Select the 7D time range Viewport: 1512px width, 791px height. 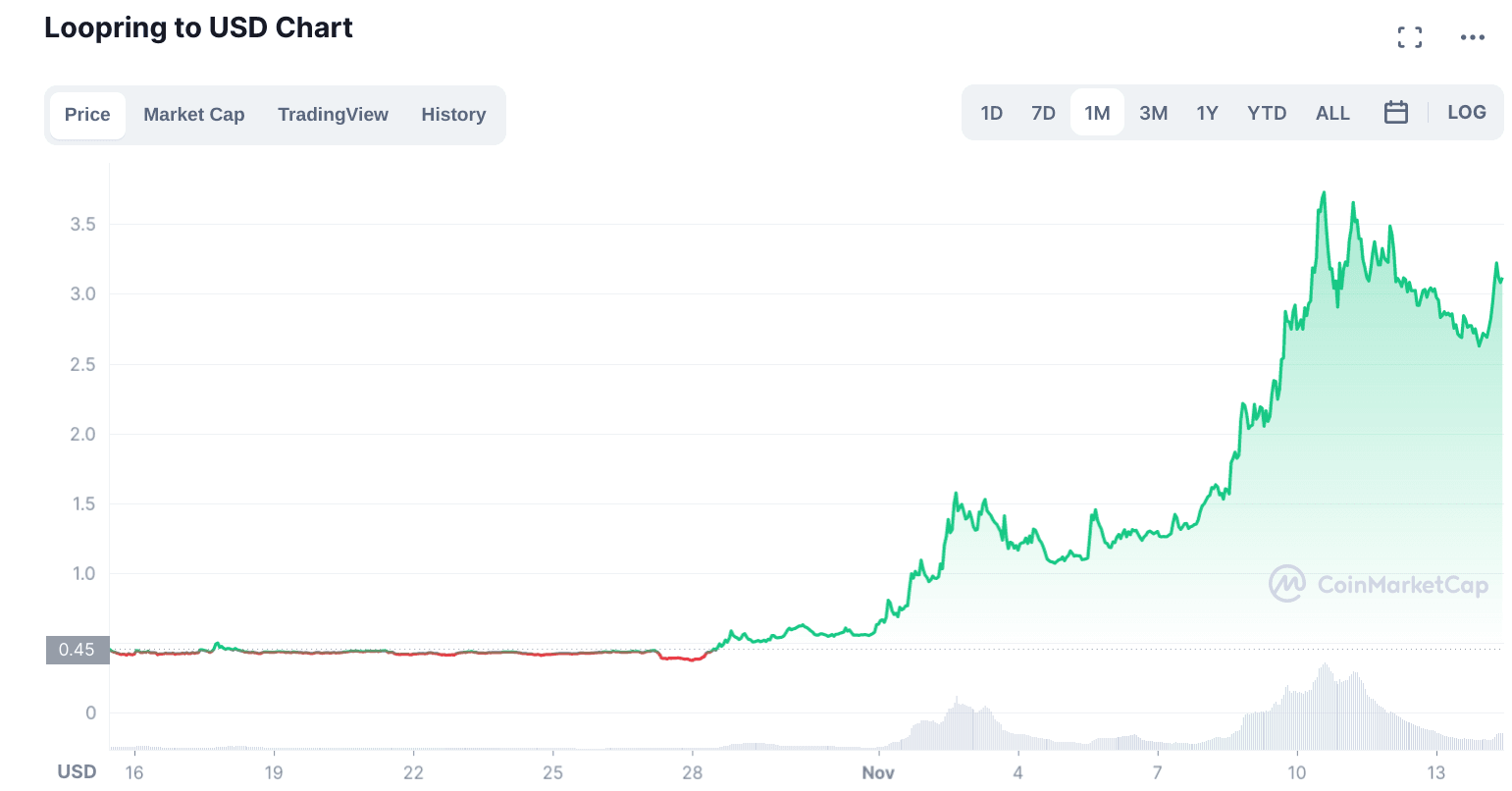click(1043, 113)
